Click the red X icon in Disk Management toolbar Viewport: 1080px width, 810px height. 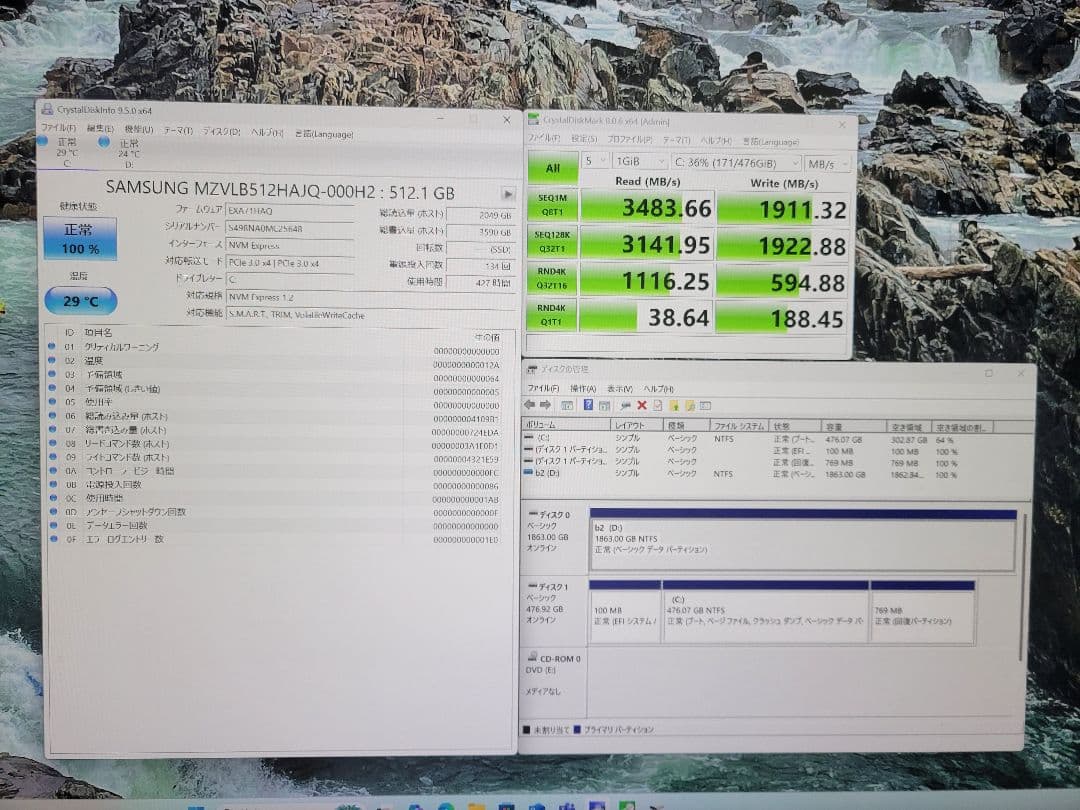click(x=641, y=404)
